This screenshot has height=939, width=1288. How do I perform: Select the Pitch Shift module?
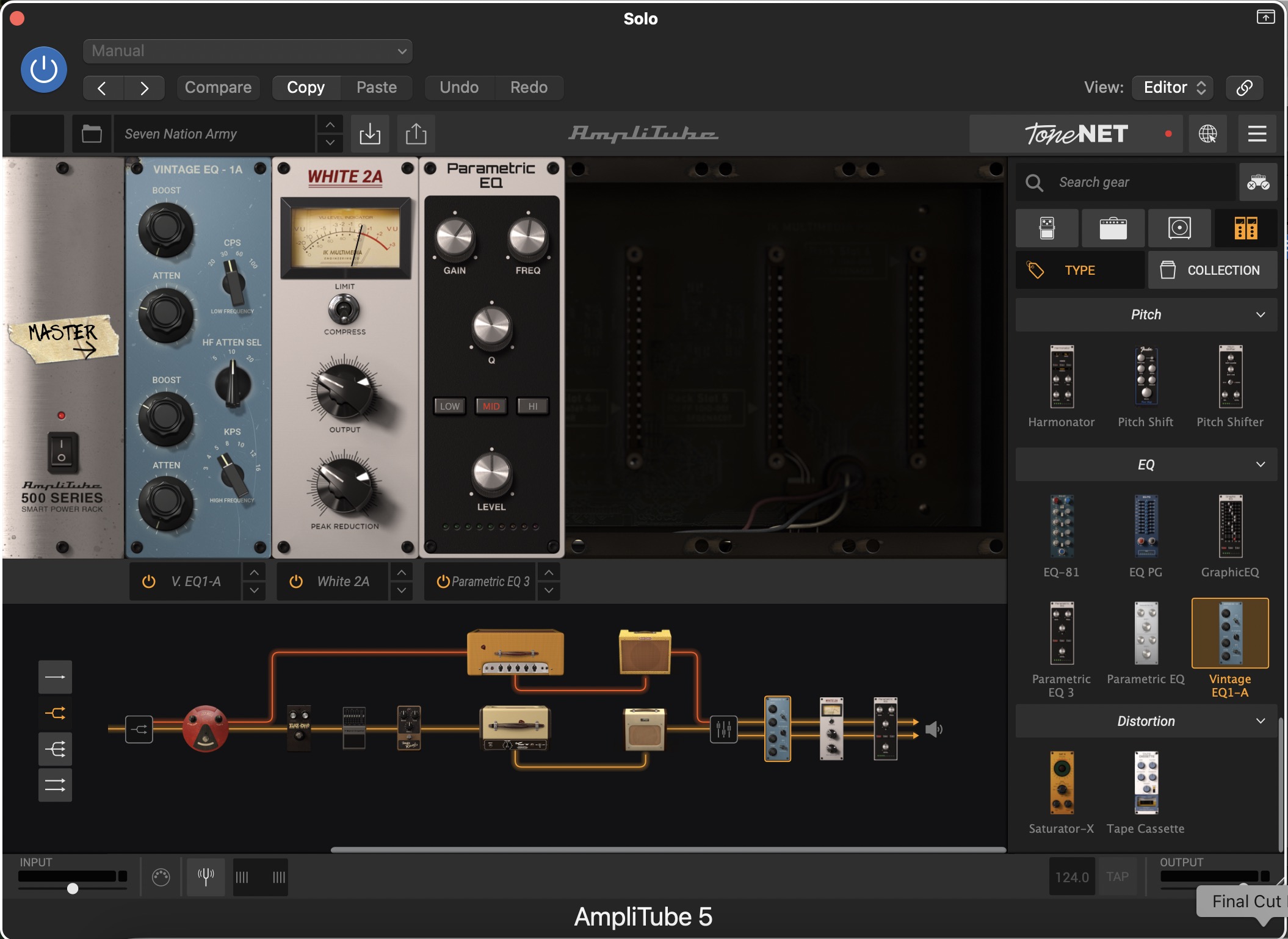coord(1146,386)
